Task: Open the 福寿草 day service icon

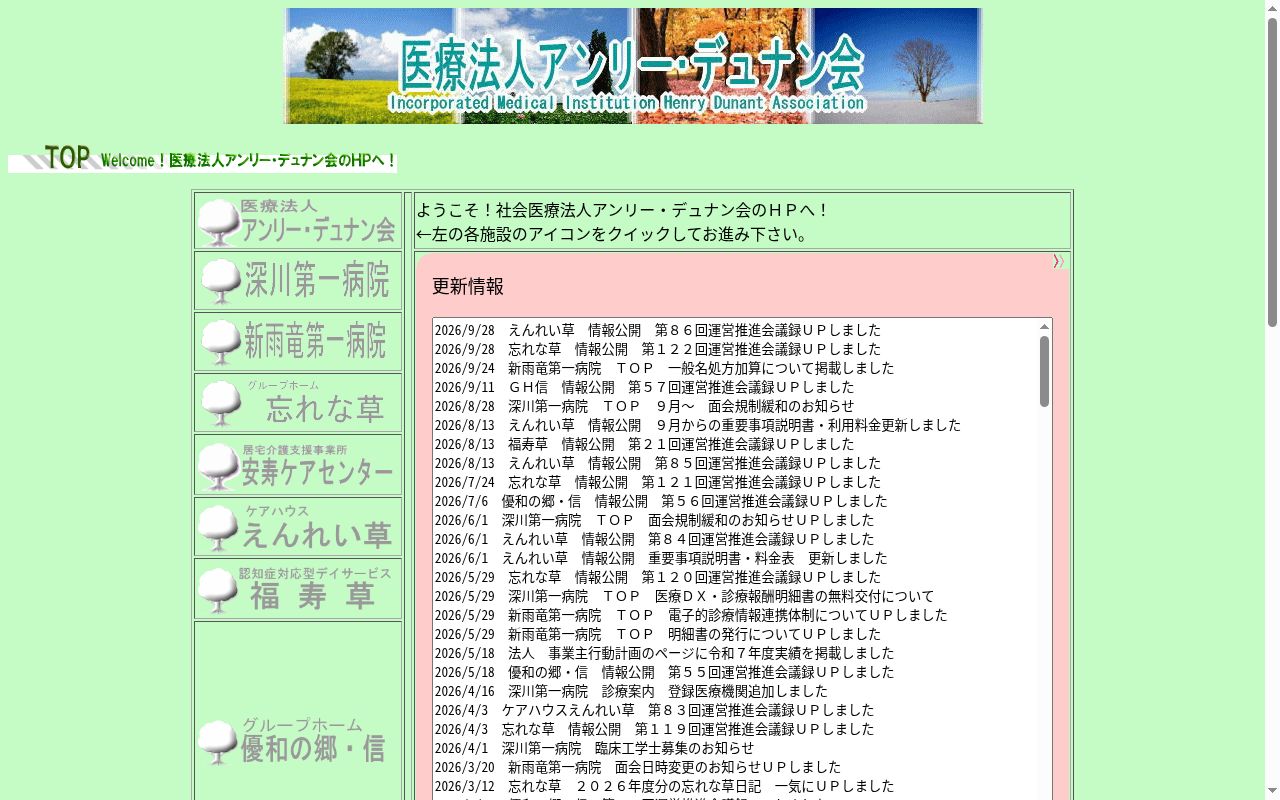Action: tap(298, 589)
